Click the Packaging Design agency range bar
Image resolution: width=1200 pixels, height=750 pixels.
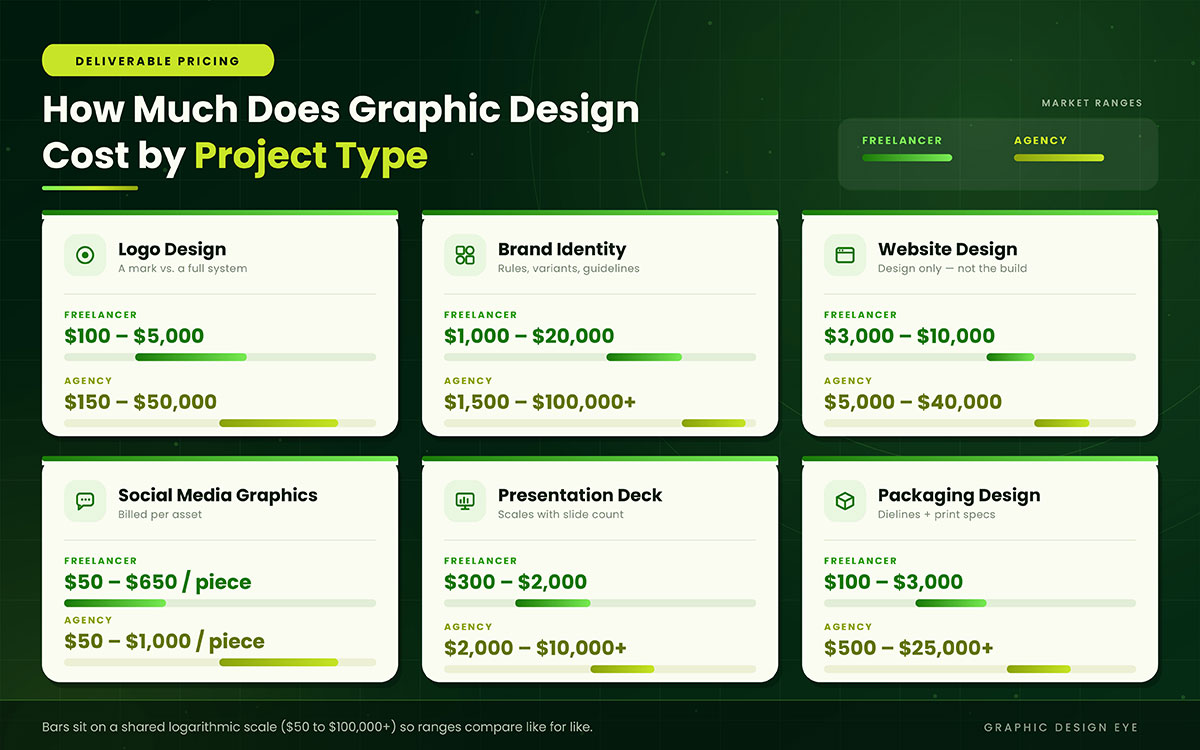coord(1039,669)
